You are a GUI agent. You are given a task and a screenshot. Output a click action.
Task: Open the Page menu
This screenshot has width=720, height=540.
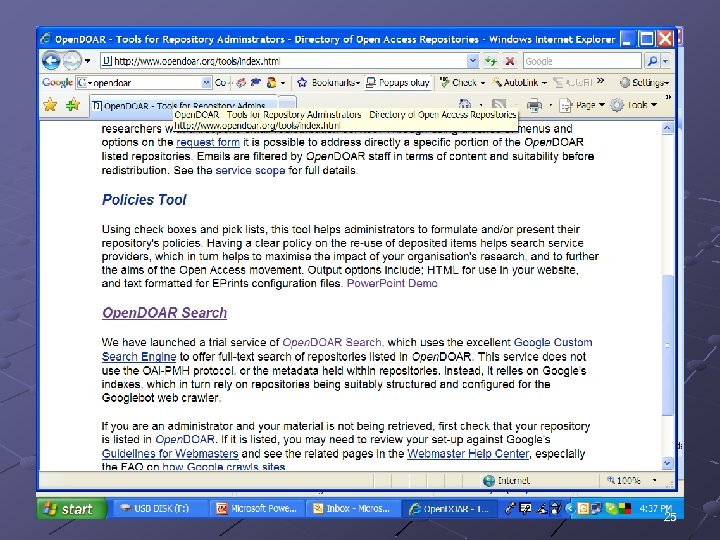(582, 105)
